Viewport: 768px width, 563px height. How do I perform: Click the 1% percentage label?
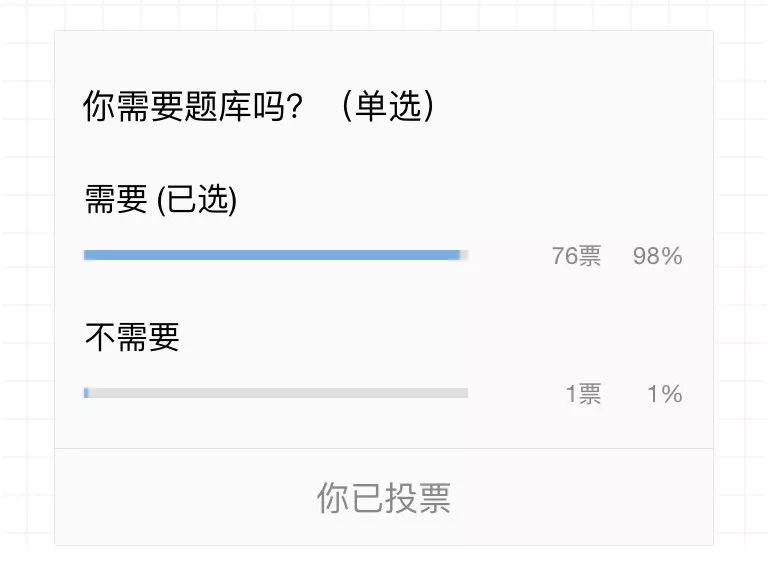tap(665, 394)
